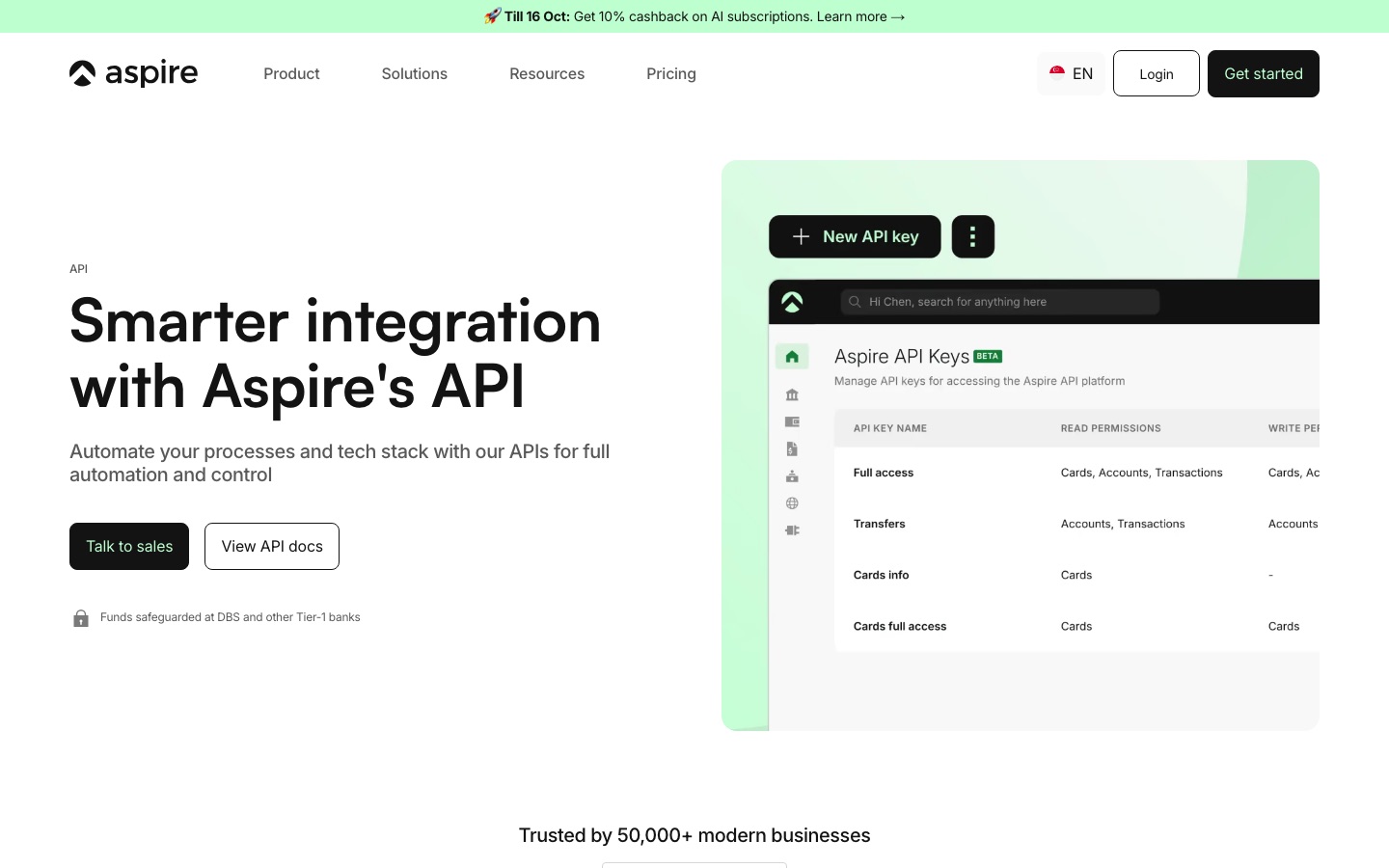Click the 'READ PERMISSIONS' column header
This screenshot has width=1389, height=868.
pos(1111,428)
